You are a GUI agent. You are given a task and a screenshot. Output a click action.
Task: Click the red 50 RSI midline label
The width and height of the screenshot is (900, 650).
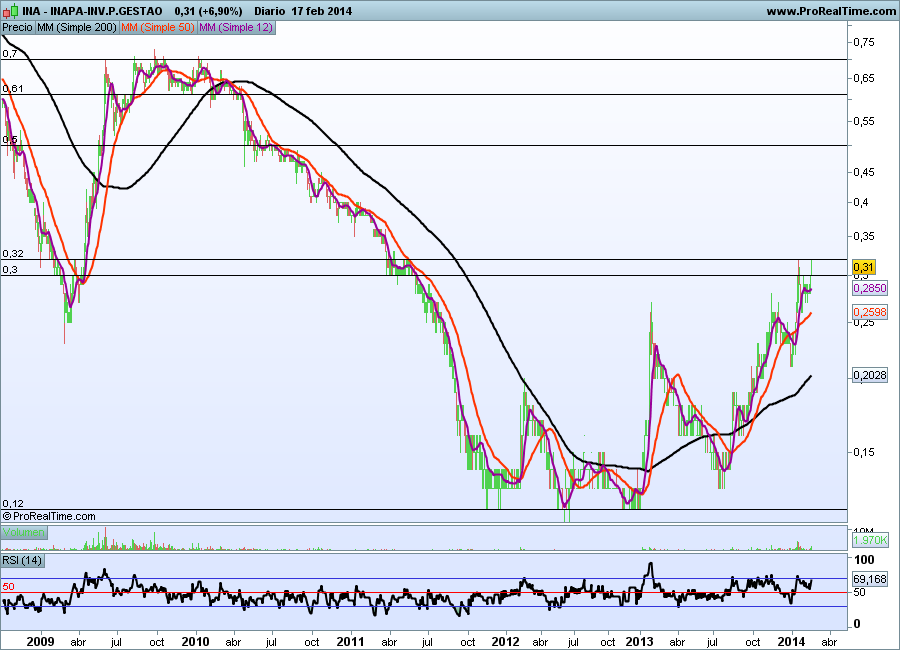[x=8, y=587]
